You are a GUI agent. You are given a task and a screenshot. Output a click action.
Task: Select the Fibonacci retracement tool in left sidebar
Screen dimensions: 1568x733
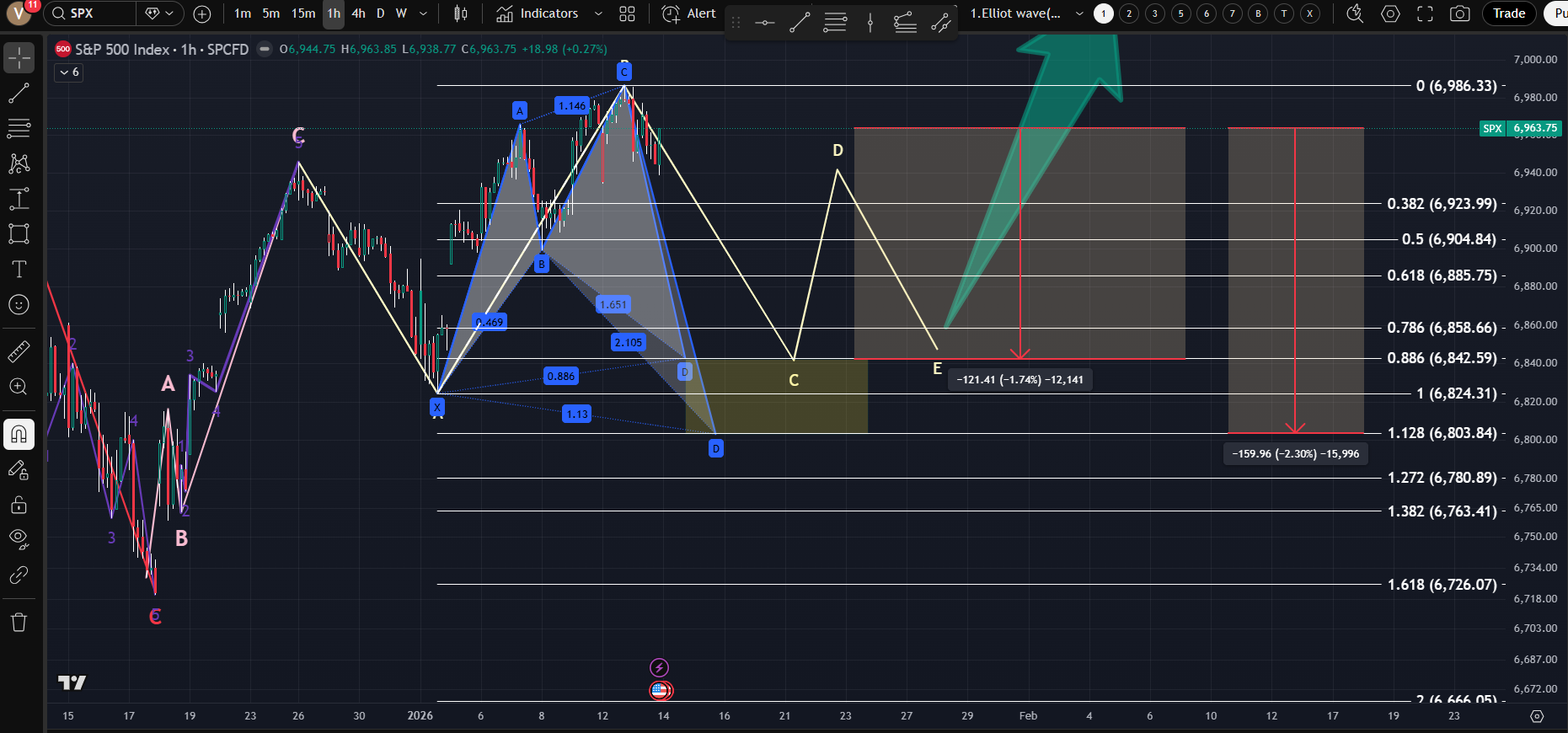(x=19, y=128)
